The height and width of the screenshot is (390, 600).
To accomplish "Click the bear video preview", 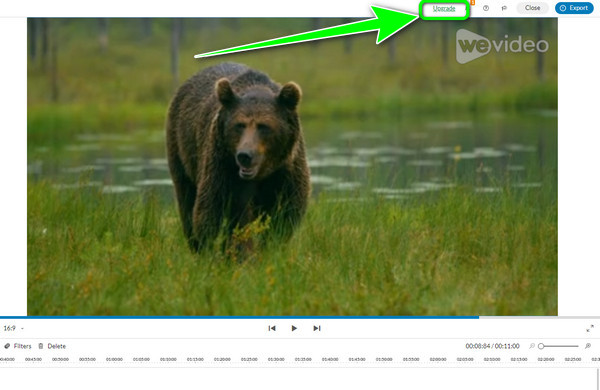I will tap(292, 166).
